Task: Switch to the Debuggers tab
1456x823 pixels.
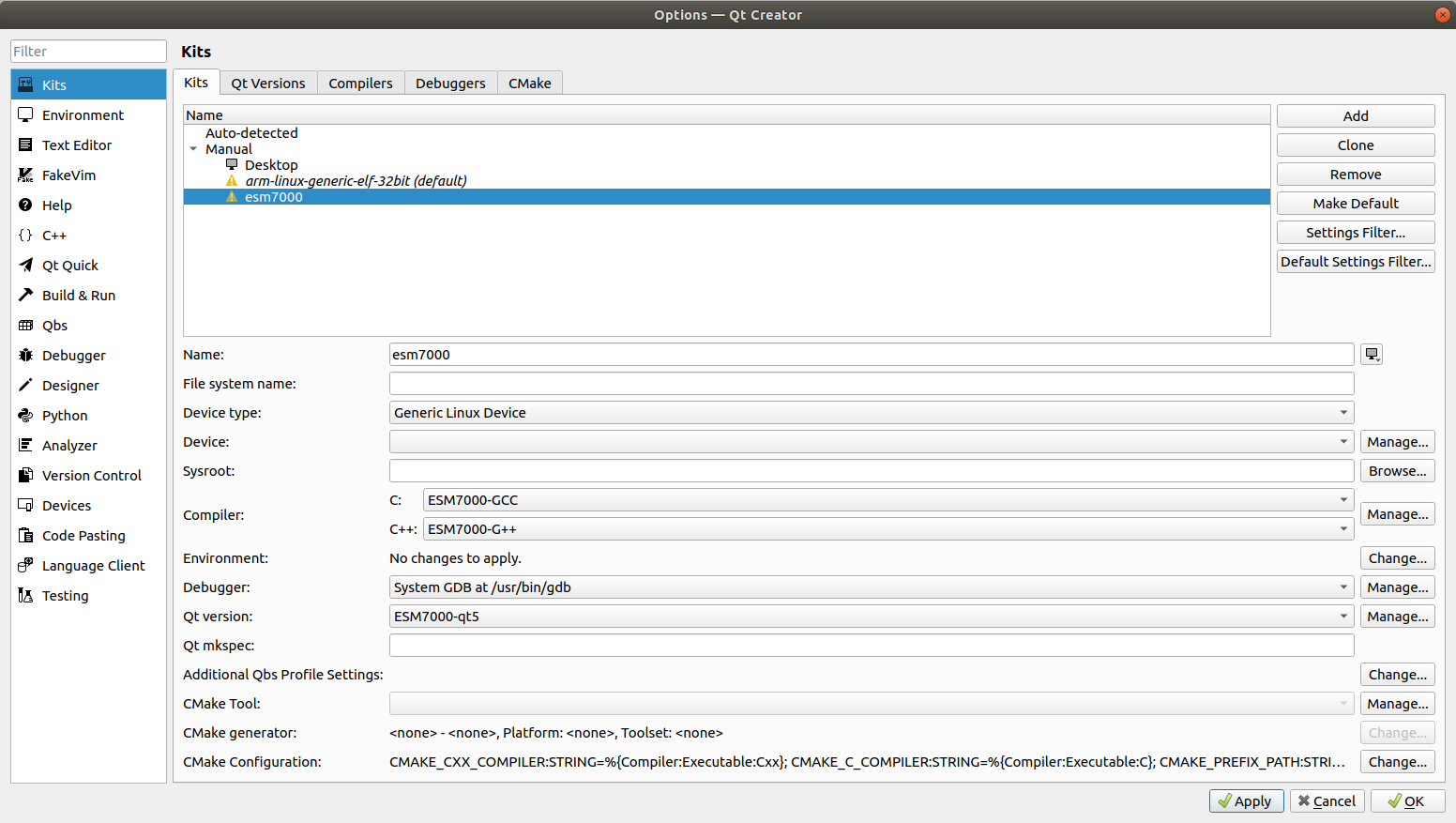Action: point(450,84)
